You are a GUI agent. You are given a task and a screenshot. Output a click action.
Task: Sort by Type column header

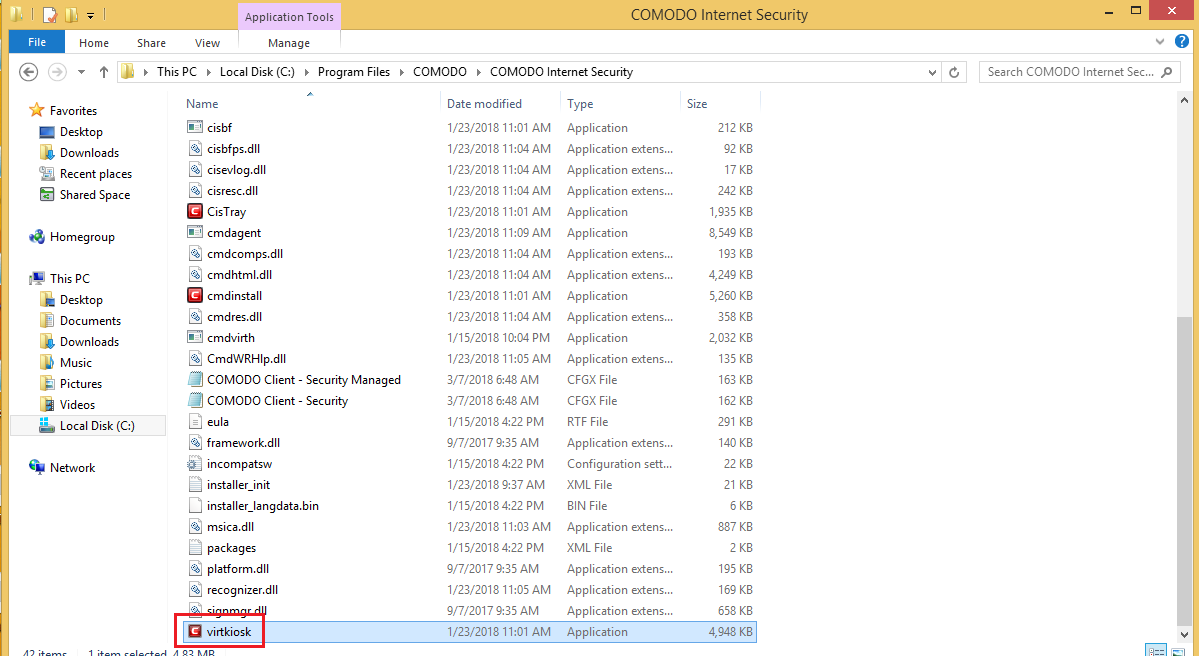click(580, 104)
